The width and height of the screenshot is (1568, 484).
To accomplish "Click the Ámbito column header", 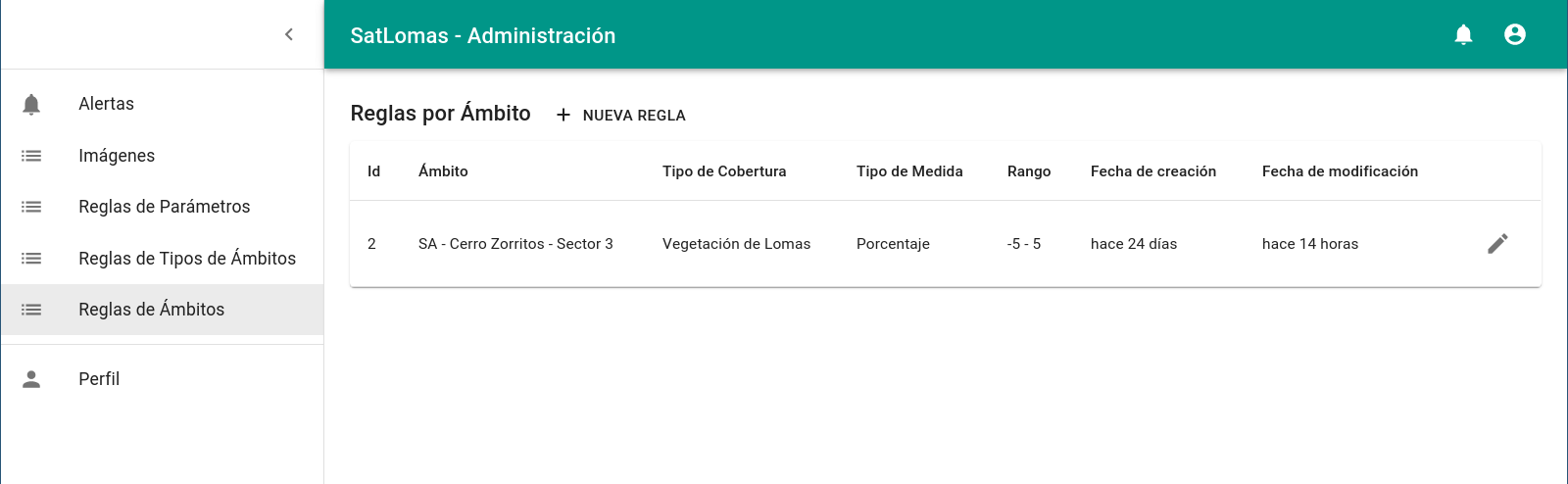I will pos(443,171).
